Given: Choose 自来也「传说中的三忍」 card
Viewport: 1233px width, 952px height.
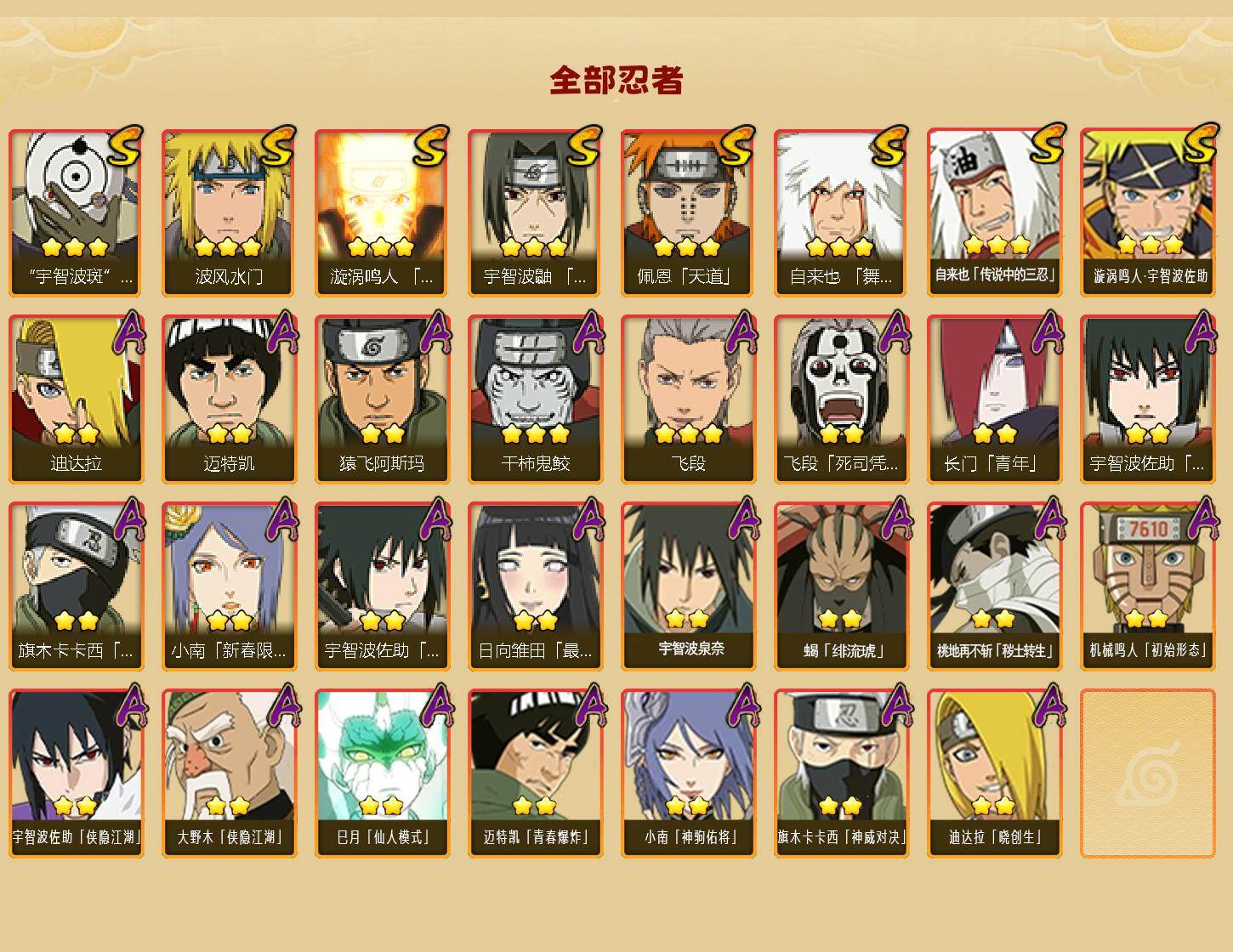Looking at the screenshot, I should 994,212.
